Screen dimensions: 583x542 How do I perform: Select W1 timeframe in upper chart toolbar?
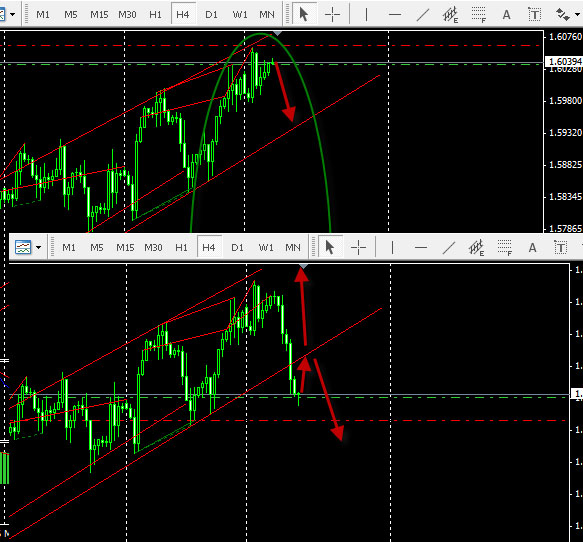click(x=239, y=14)
